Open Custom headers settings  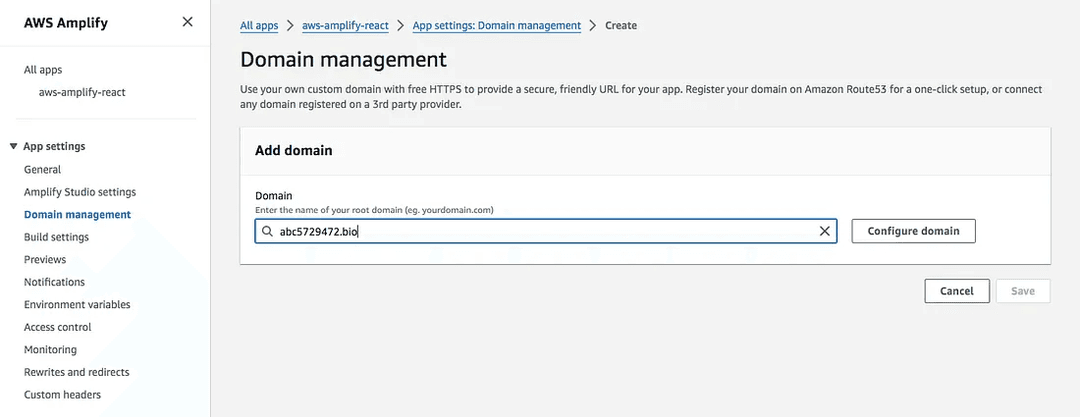pyautogui.click(x=63, y=395)
